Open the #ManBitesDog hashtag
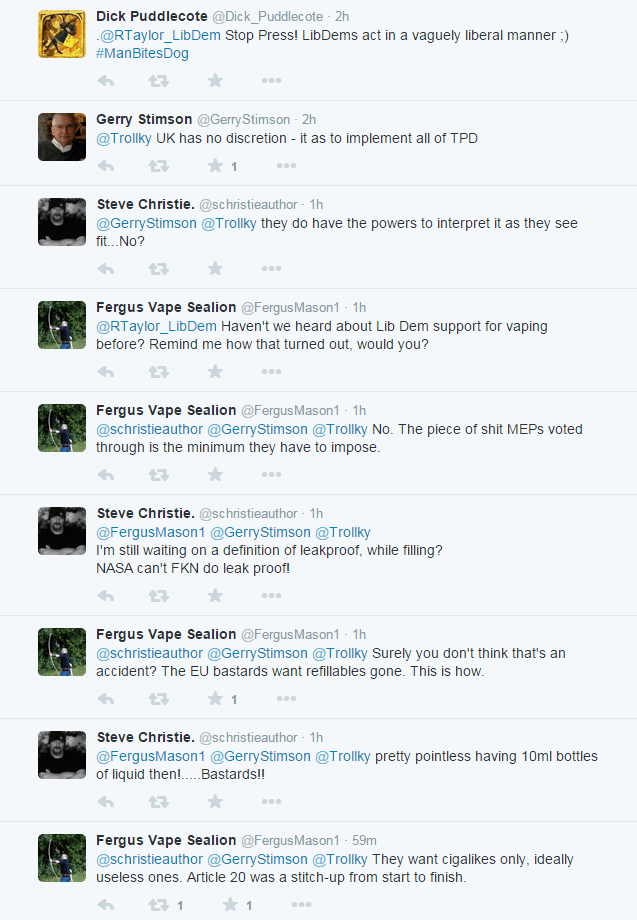637x920 pixels. (x=143, y=53)
